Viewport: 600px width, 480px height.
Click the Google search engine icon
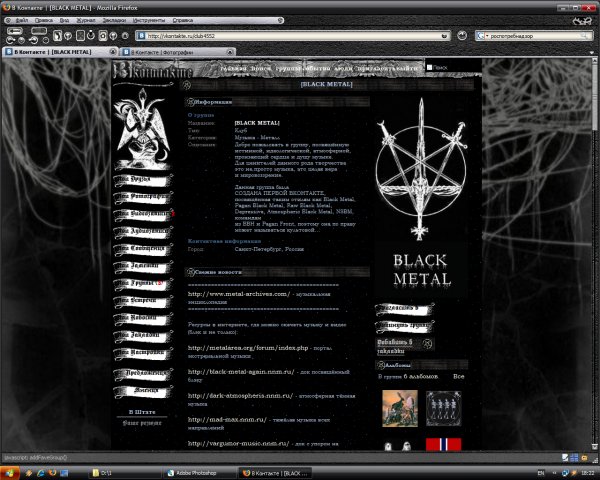[x=480, y=36]
